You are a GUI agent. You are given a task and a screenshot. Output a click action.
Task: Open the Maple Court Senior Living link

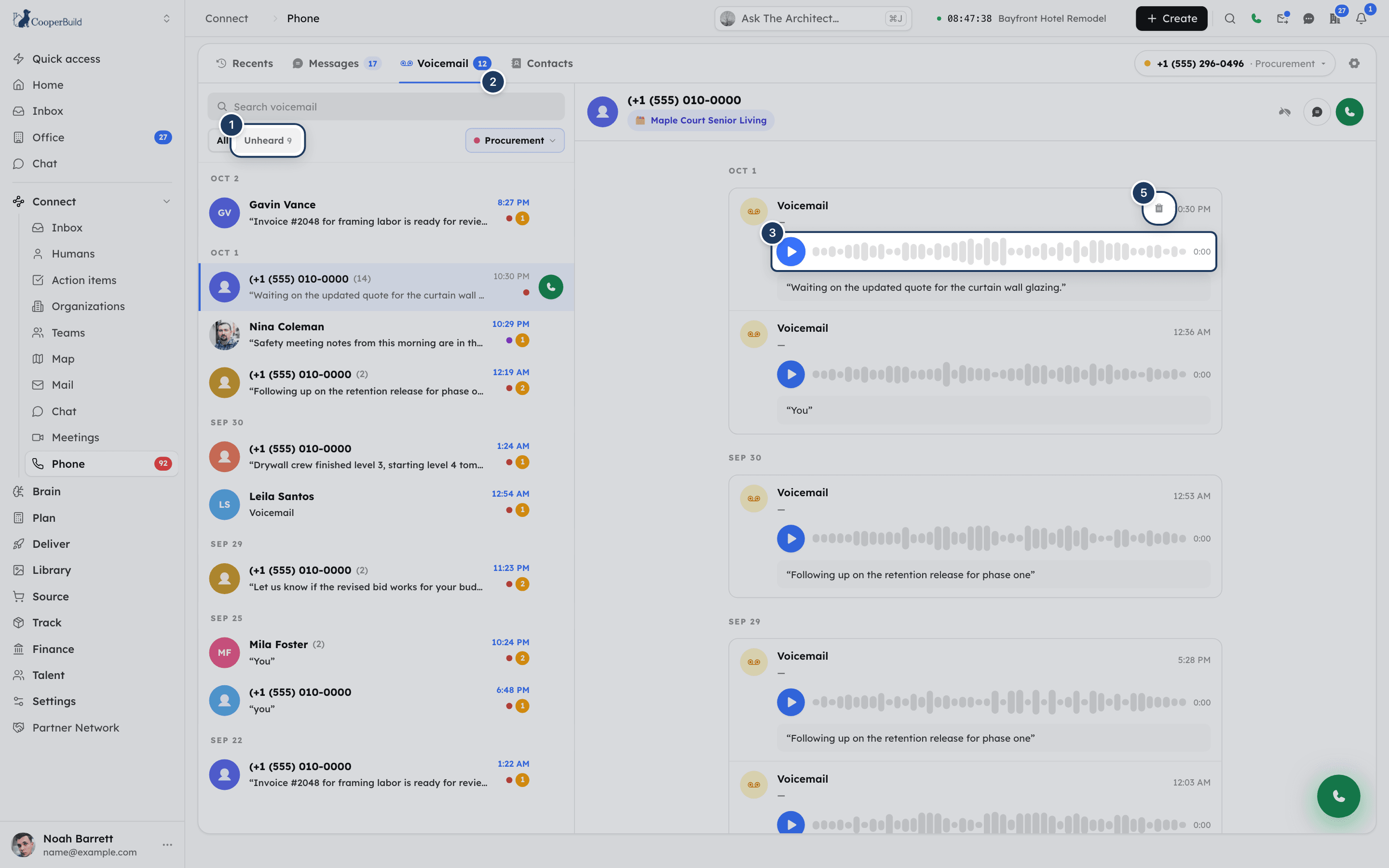coord(701,120)
